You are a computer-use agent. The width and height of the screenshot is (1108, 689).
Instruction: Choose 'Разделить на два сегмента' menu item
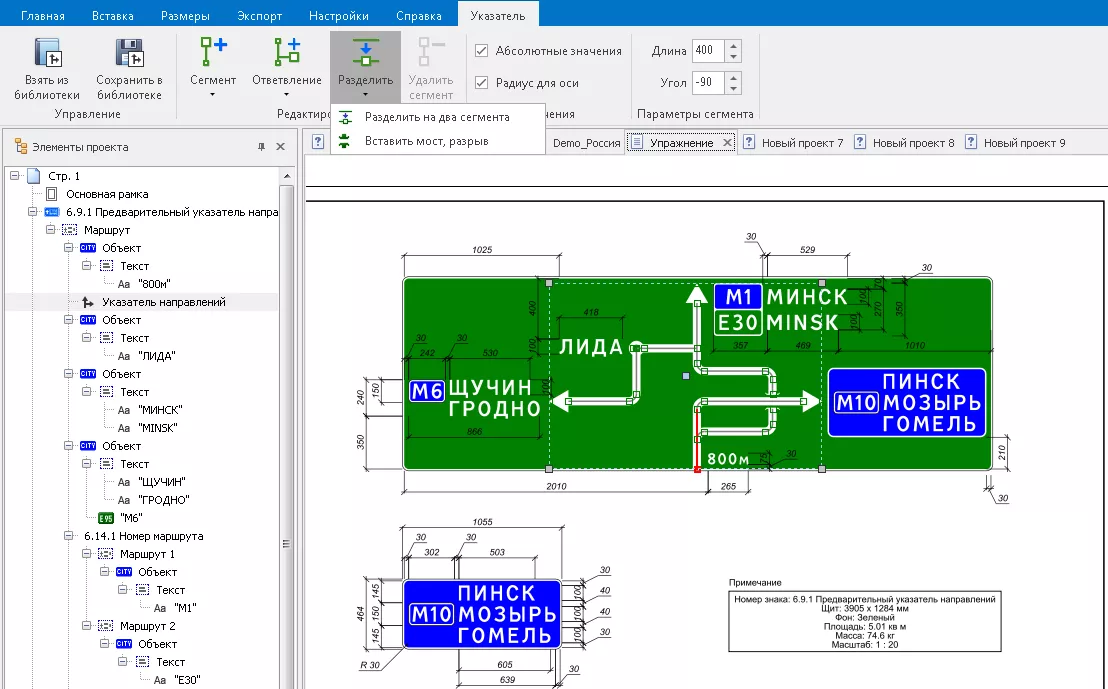437,117
